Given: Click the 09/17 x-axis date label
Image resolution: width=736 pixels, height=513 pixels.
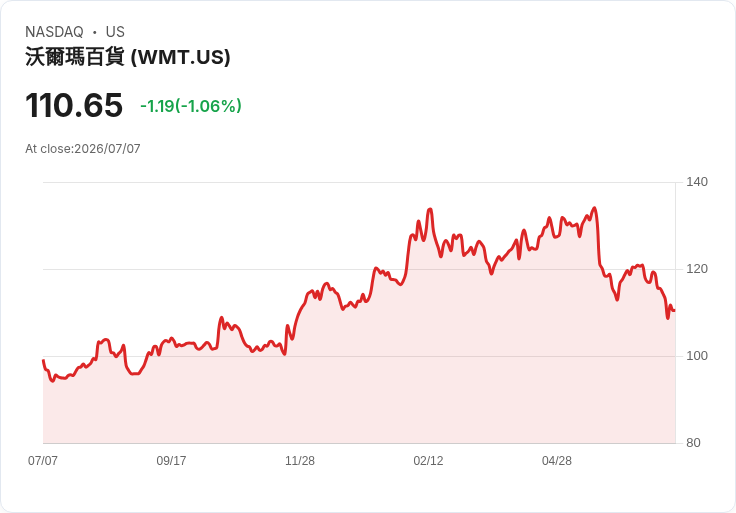Looking at the screenshot, I should (171, 460).
